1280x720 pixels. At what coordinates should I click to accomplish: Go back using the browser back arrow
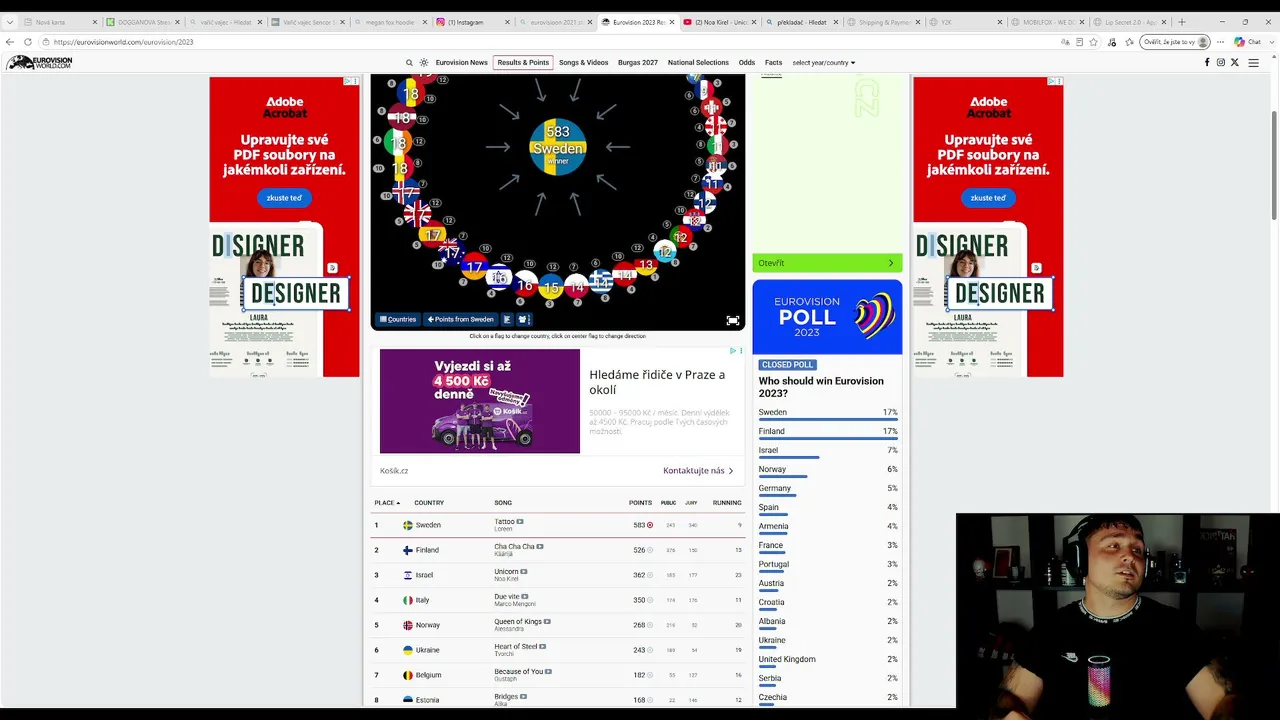click(10, 42)
